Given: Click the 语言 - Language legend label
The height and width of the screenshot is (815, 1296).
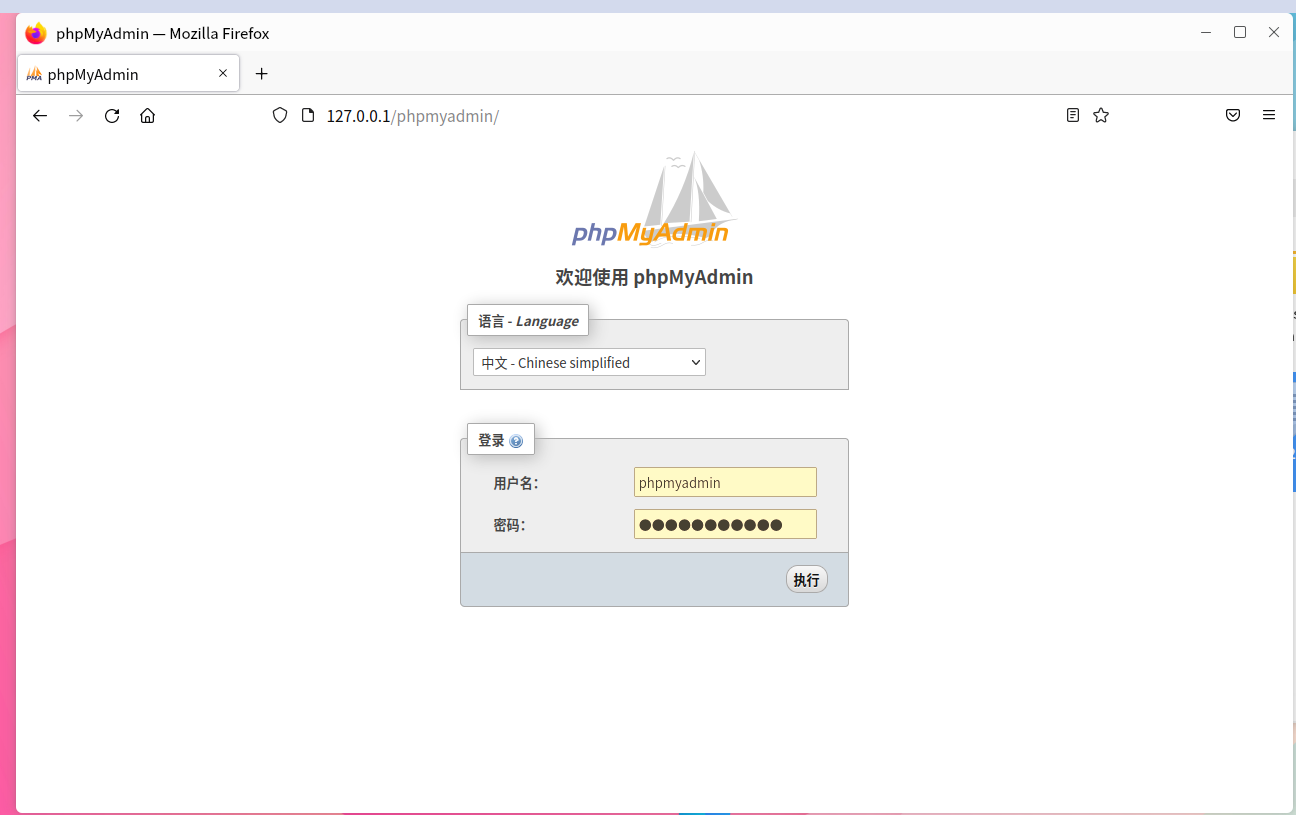Looking at the screenshot, I should (528, 321).
